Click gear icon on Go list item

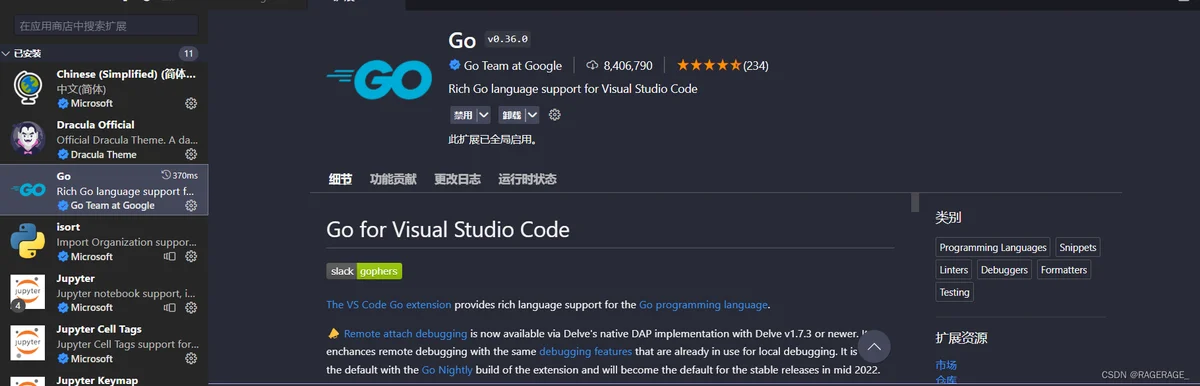pos(191,205)
